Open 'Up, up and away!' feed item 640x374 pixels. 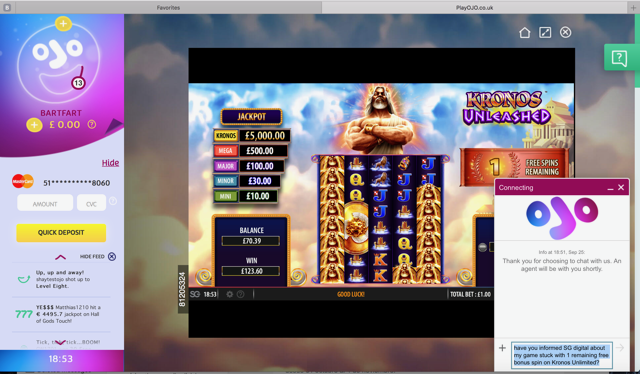tap(61, 279)
